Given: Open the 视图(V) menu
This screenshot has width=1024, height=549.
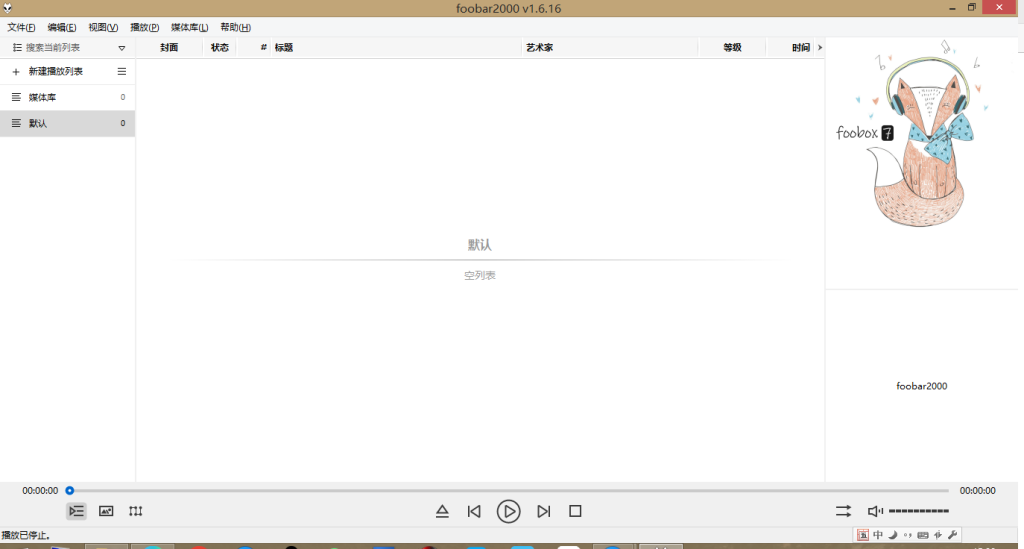Looking at the screenshot, I should coord(103,27).
